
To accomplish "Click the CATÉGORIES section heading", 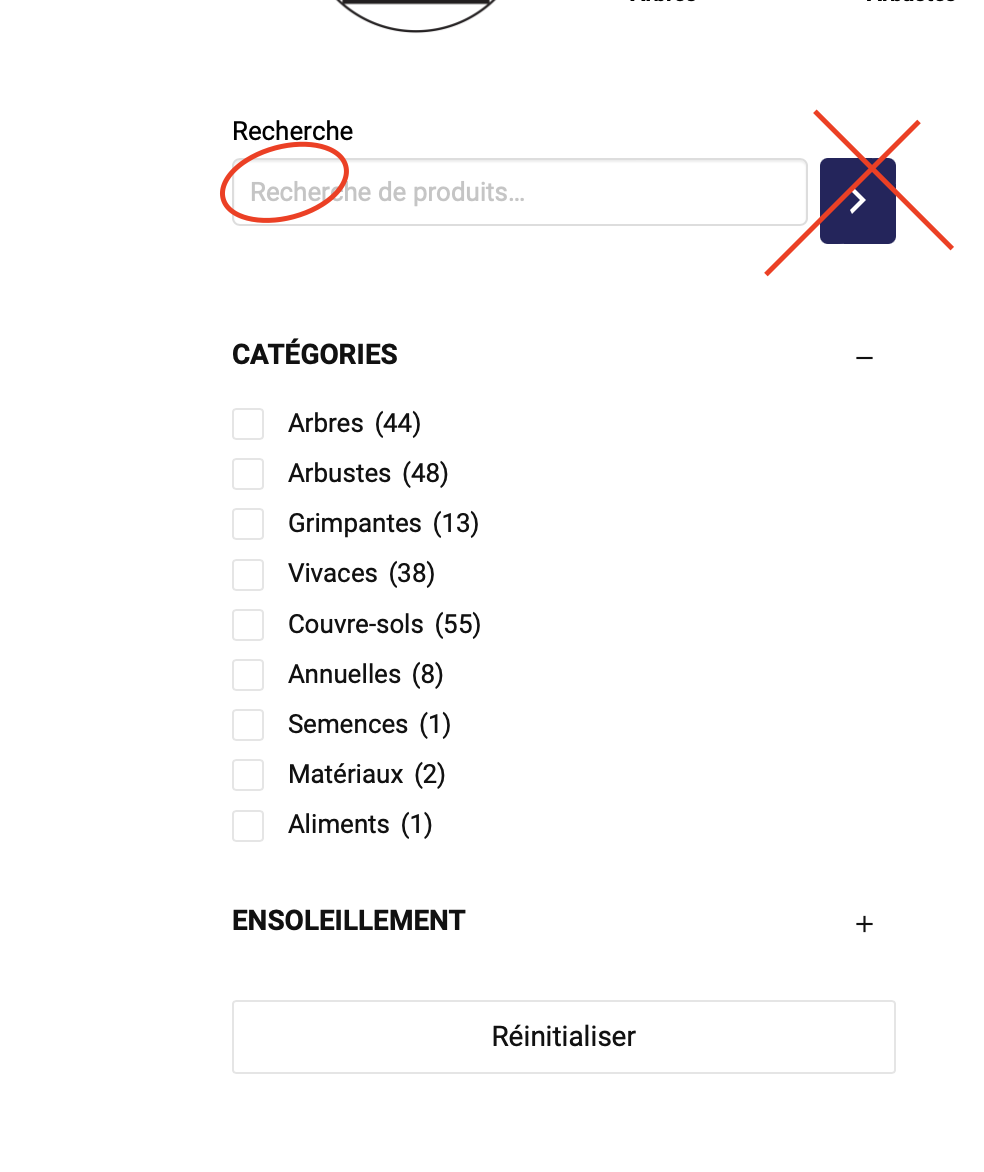I will pyautogui.click(x=315, y=355).
